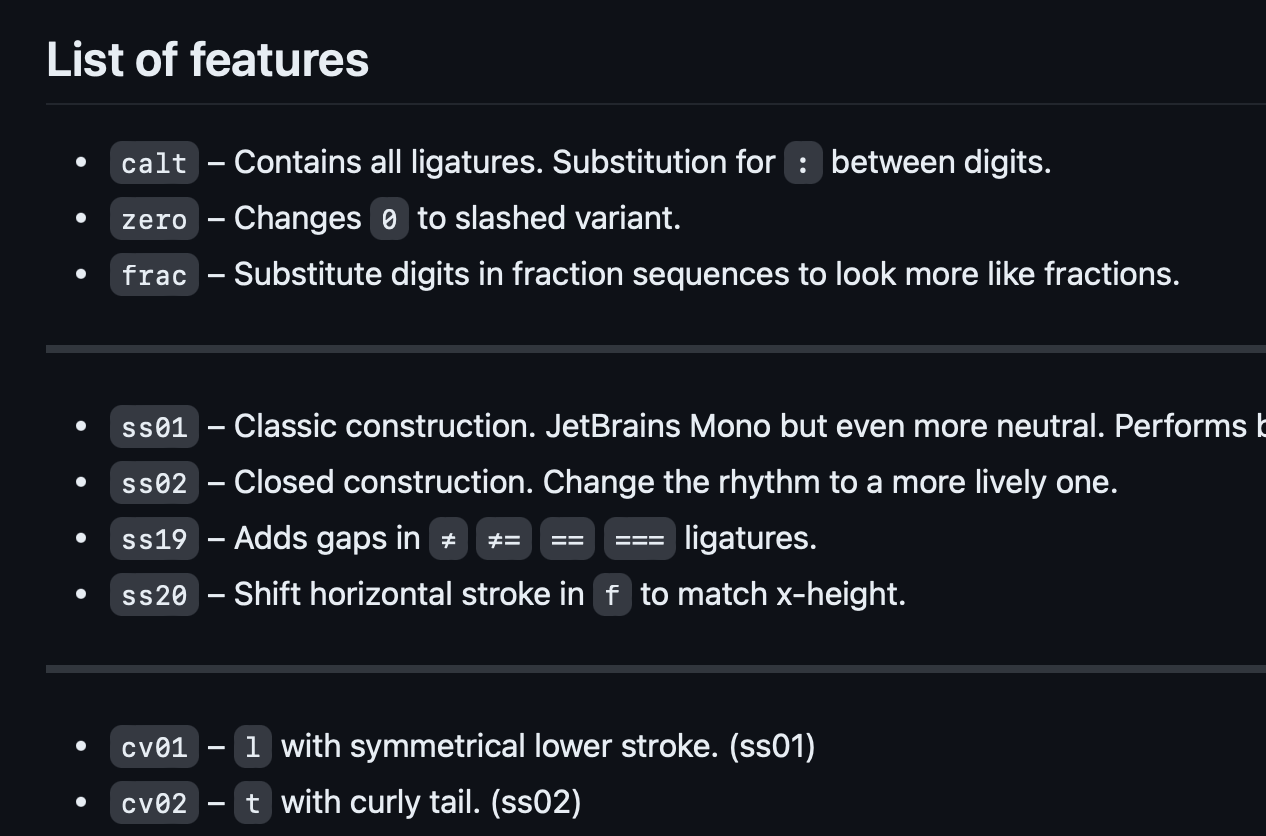Screen dimensions: 1266x836
Task: Click the == ligature code badge
Action: tap(568, 539)
